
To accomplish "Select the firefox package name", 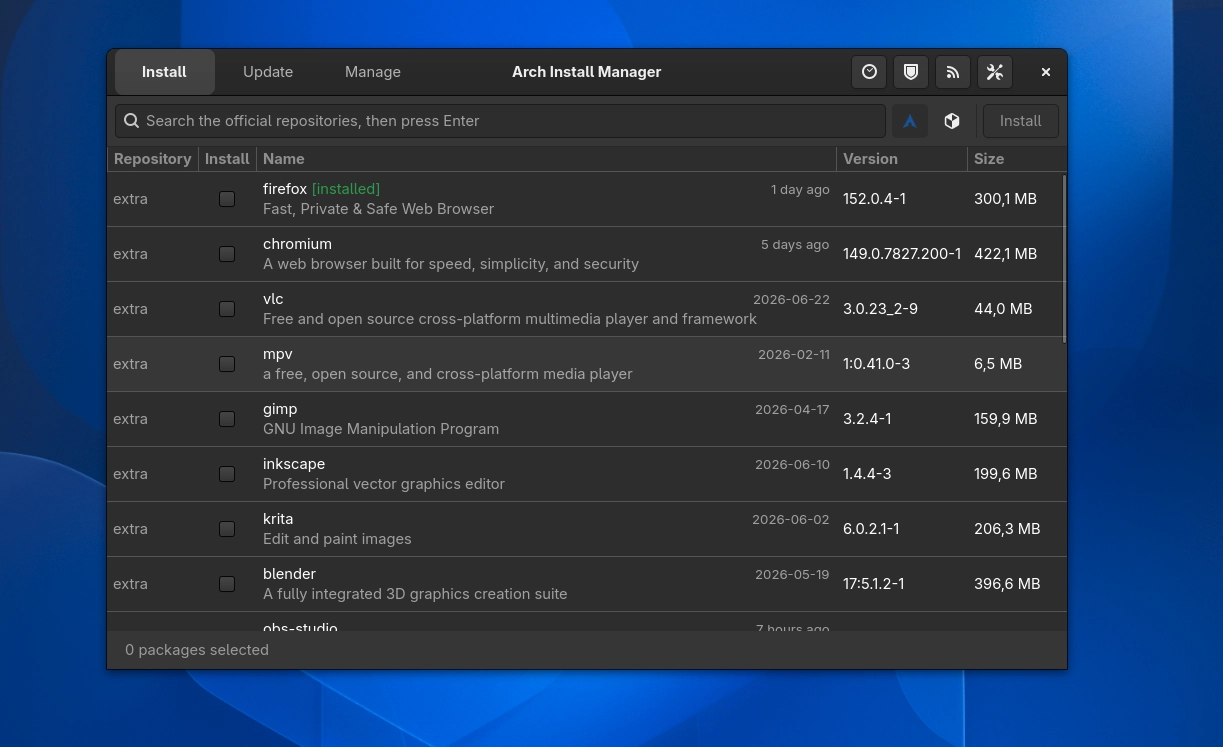I will click(x=285, y=189).
